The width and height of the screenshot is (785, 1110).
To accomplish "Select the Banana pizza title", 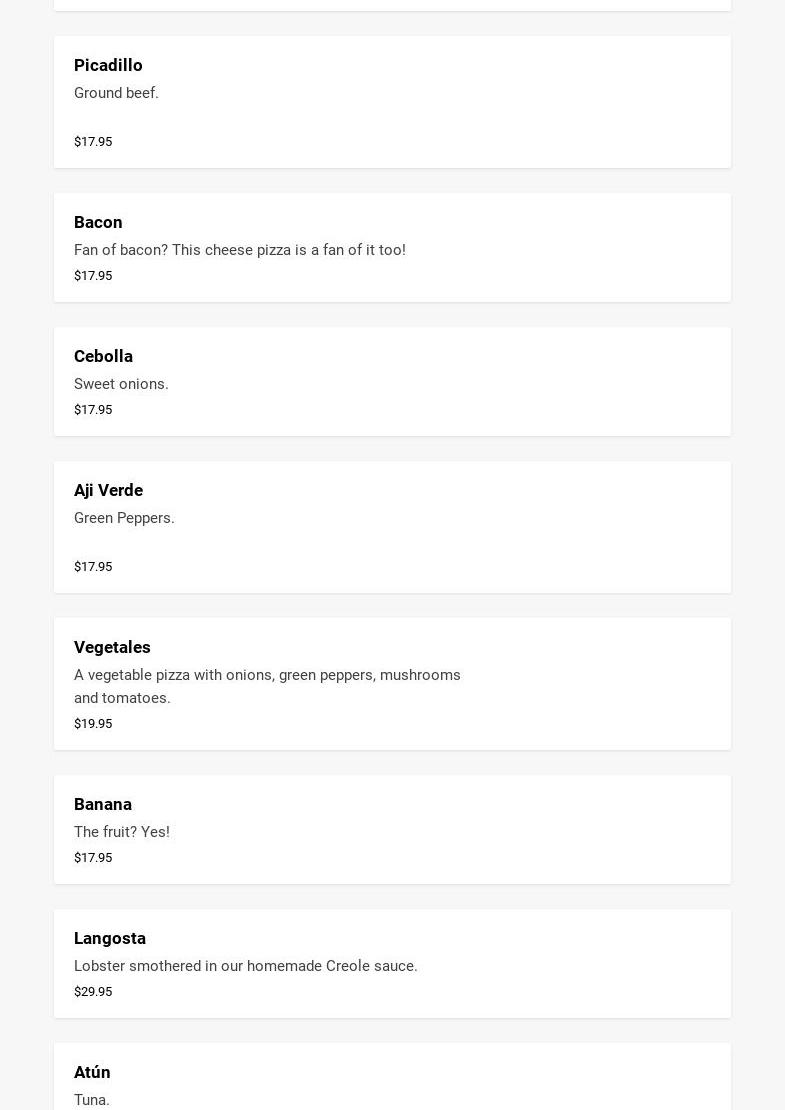I will (103, 804).
